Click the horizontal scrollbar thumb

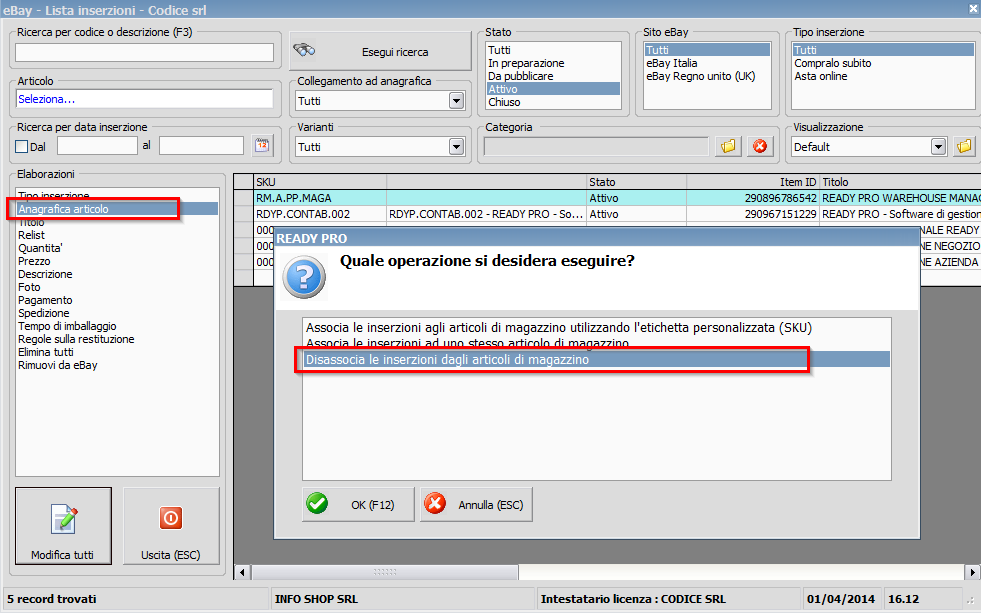385,572
